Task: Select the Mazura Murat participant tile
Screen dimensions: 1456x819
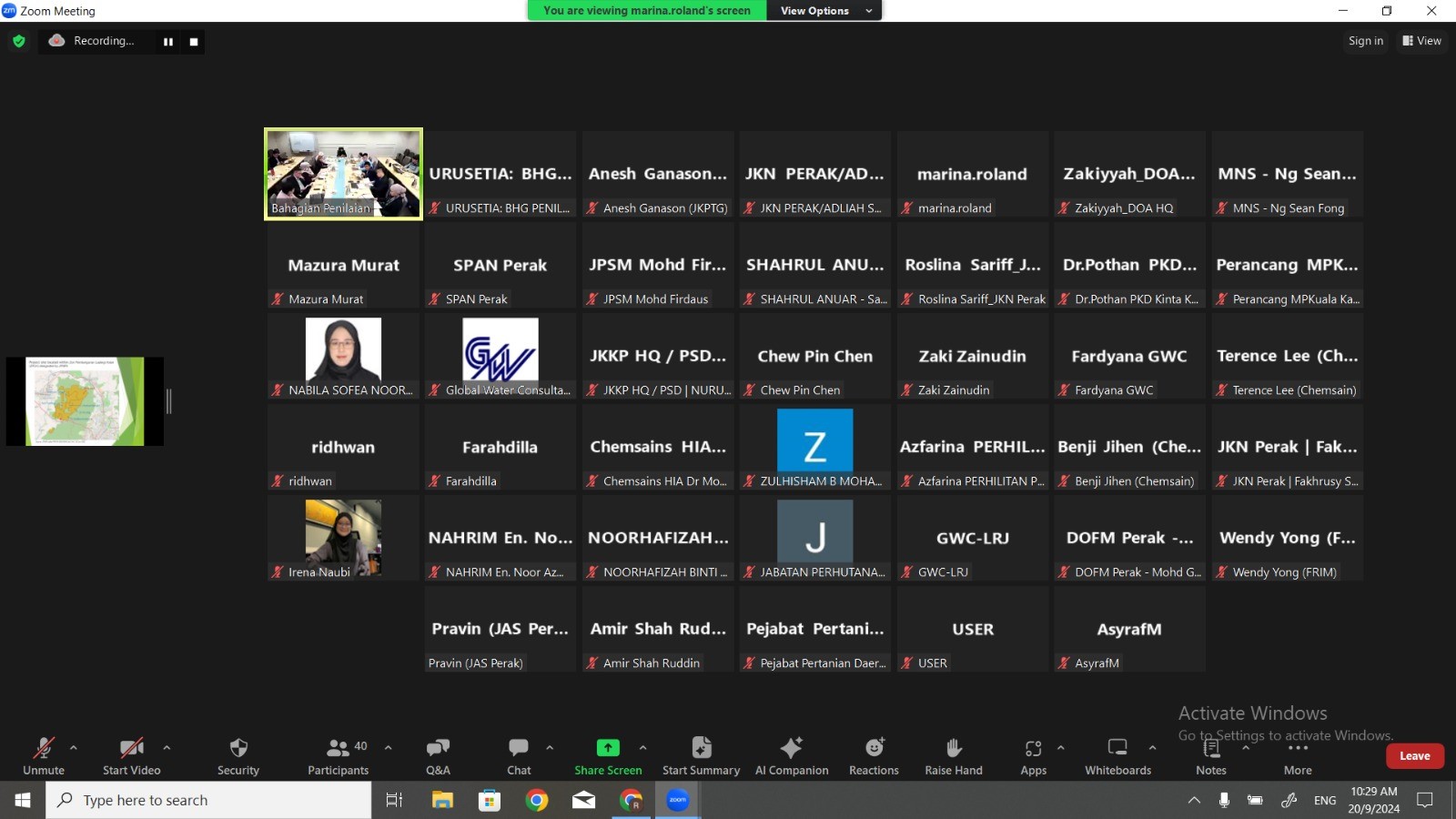Action: (343, 265)
